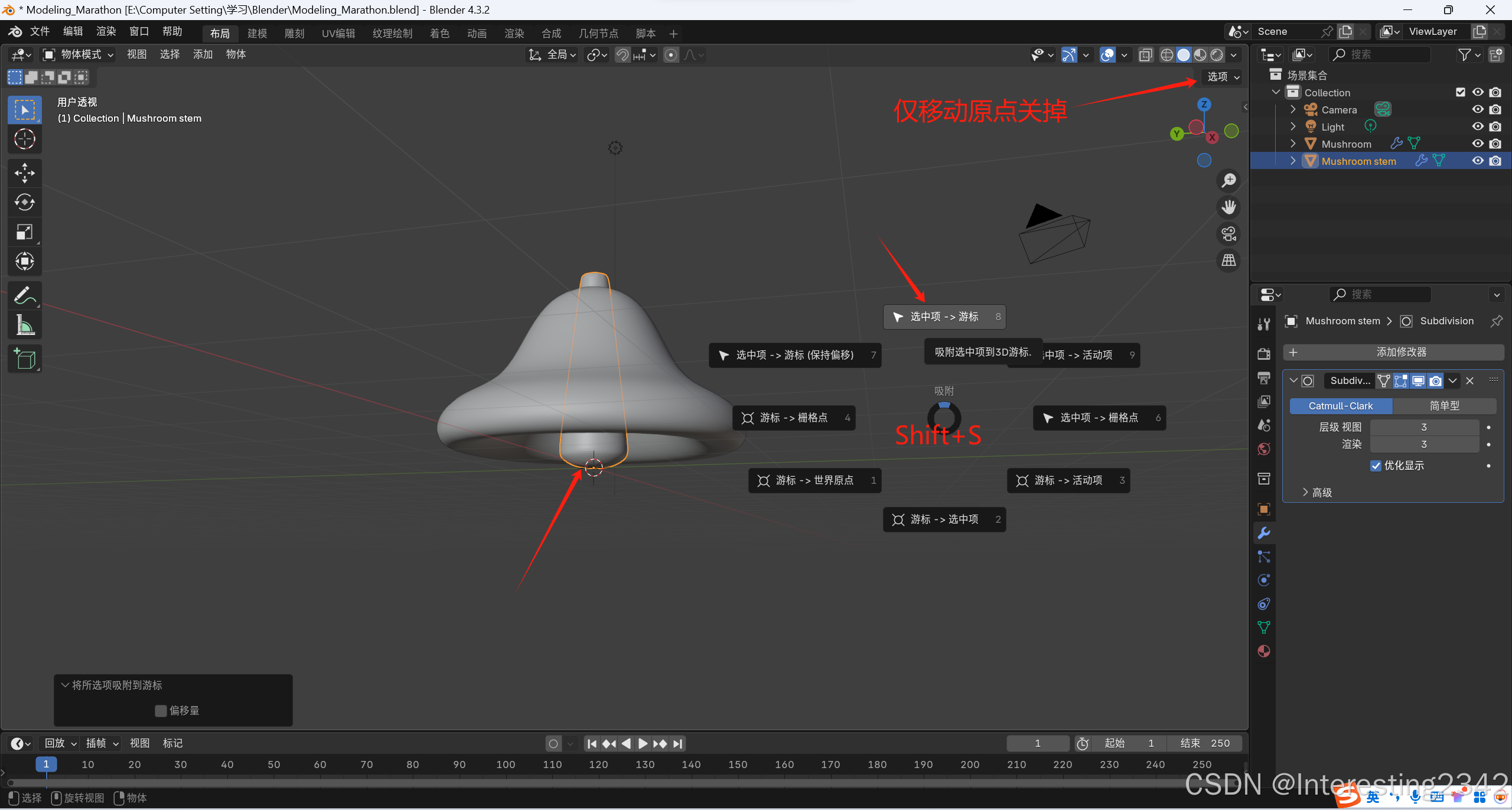The width and height of the screenshot is (1512, 810).
Task: Switch to the 建模 workspace tab
Action: point(257,34)
